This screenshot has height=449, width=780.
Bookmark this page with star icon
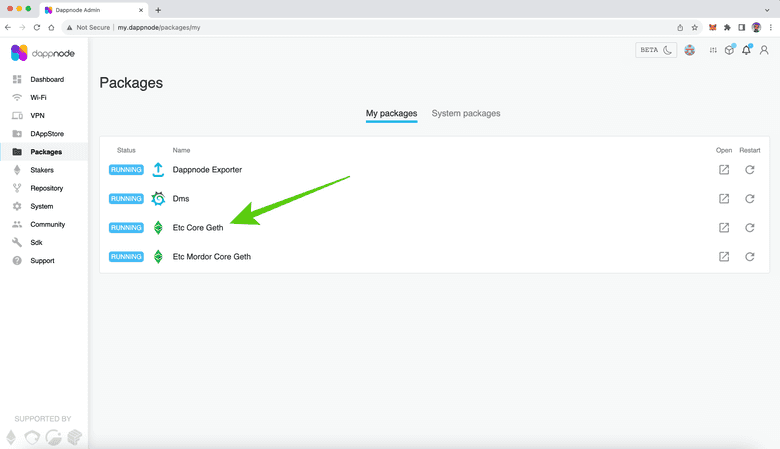[x=695, y=27]
